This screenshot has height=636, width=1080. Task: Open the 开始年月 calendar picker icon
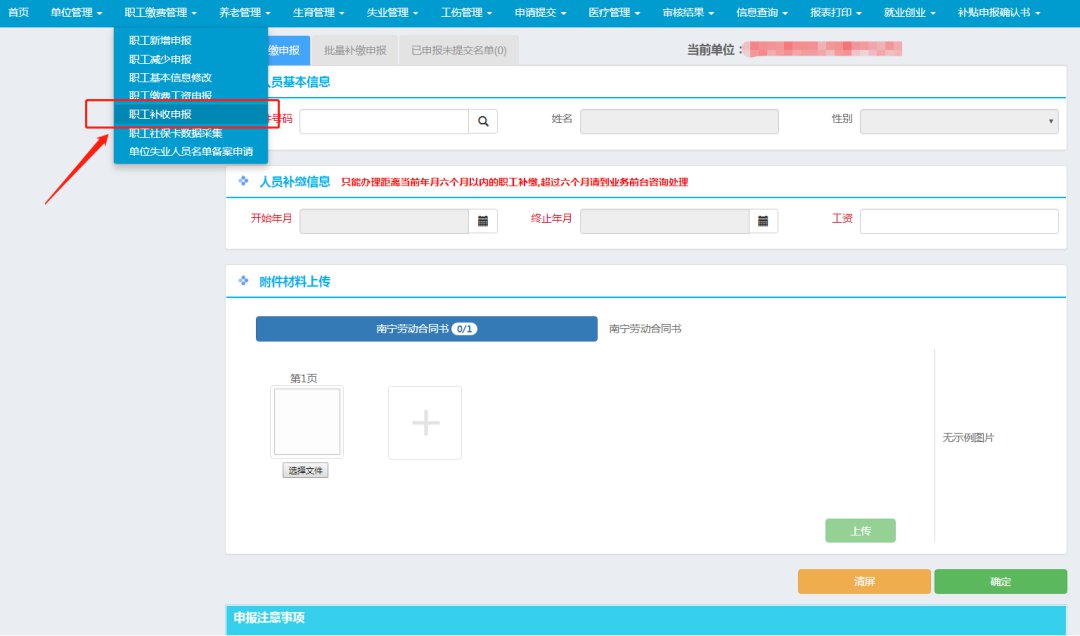click(483, 221)
